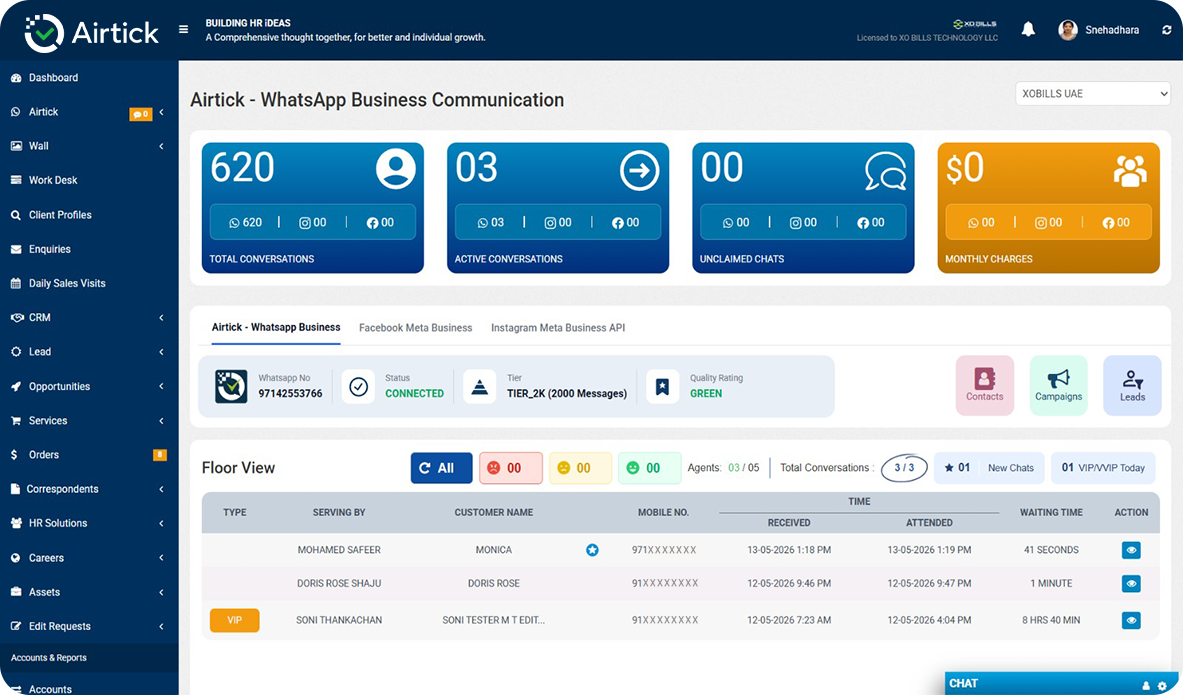Switch to Facebook Meta Business tab
Viewport: 1183px width, 695px height.
click(x=416, y=328)
